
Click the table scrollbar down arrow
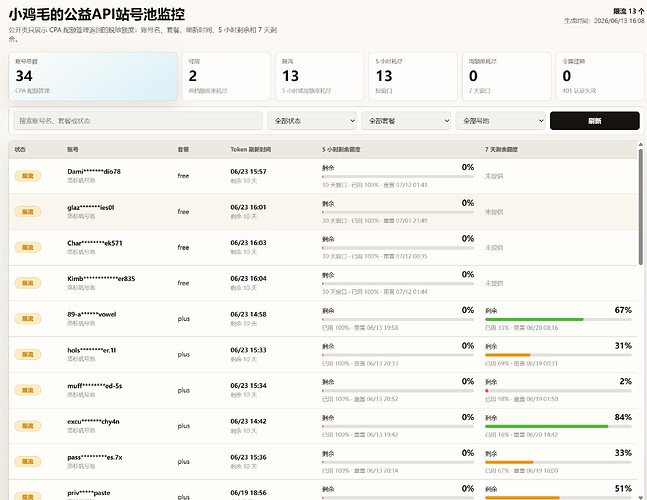click(x=641, y=497)
